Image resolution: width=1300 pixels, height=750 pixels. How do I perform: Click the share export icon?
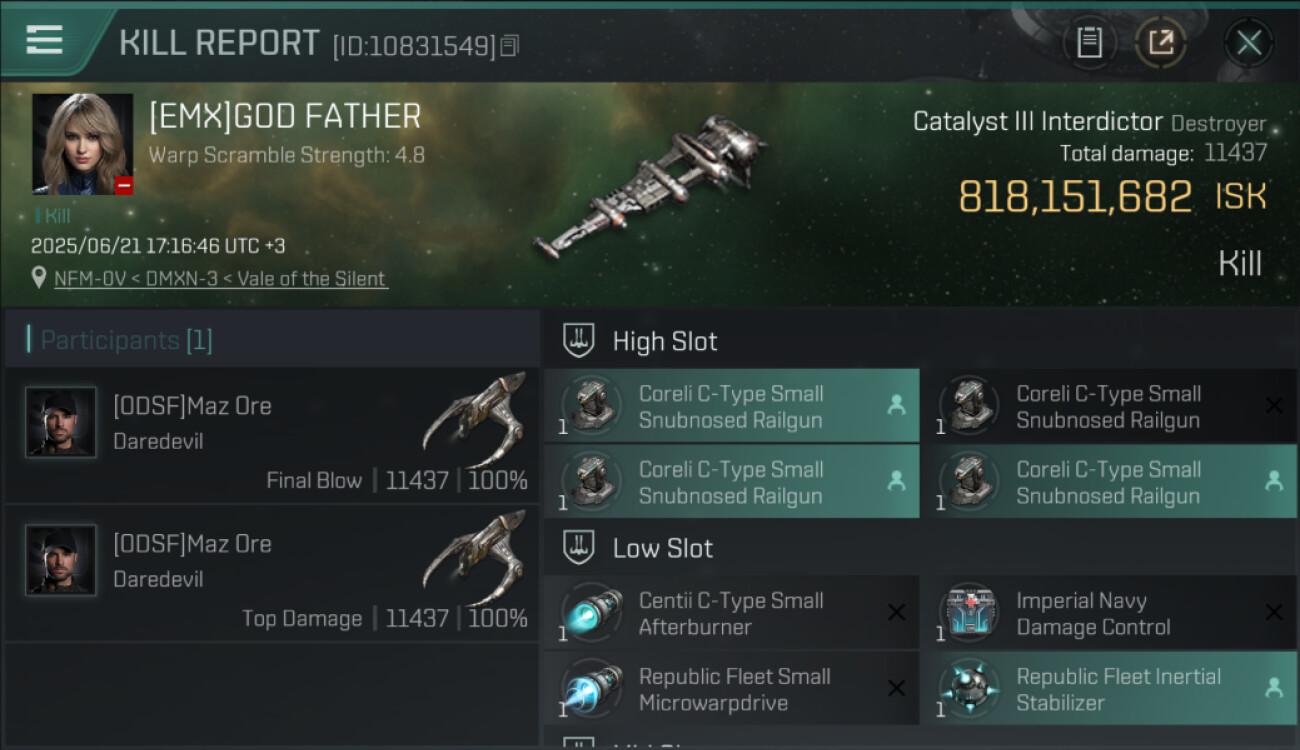1161,43
